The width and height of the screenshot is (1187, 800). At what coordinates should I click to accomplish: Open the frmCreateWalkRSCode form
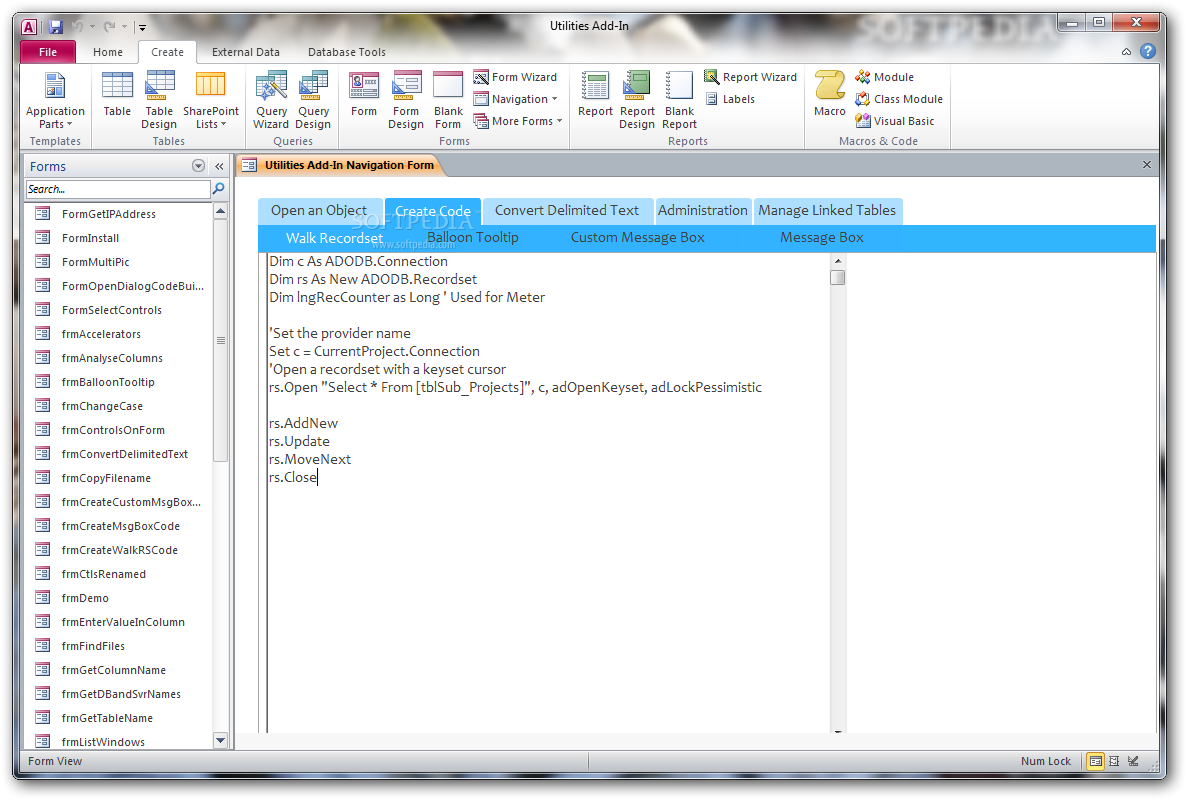click(120, 550)
